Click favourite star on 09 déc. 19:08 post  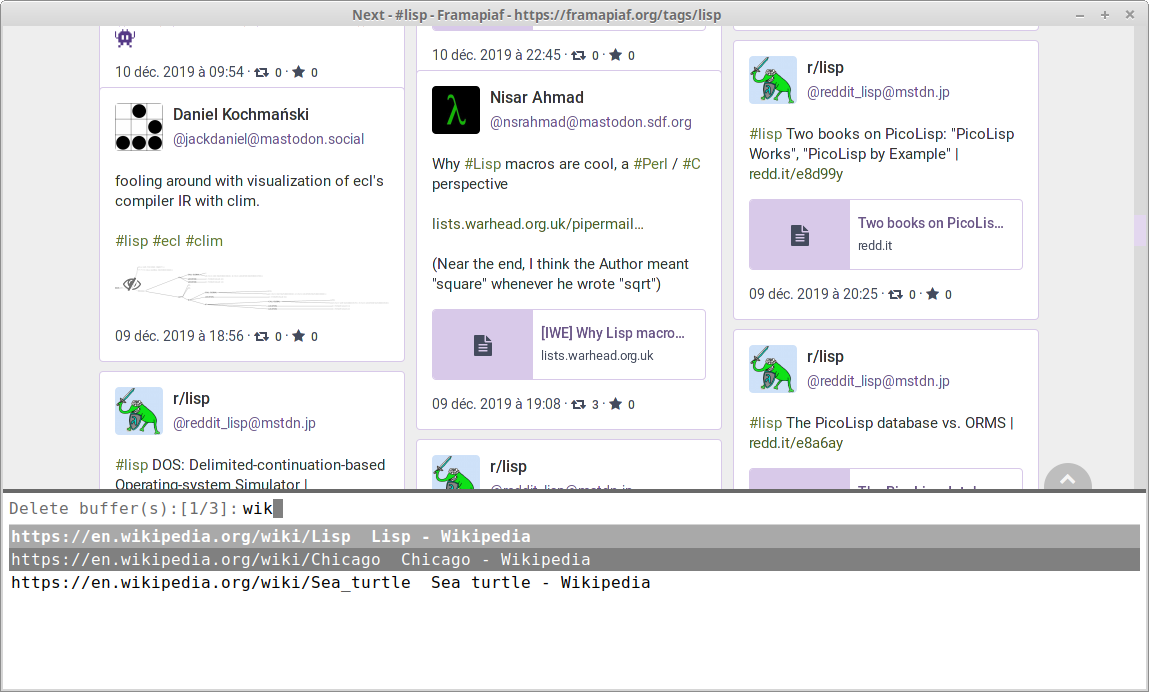pos(616,404)
